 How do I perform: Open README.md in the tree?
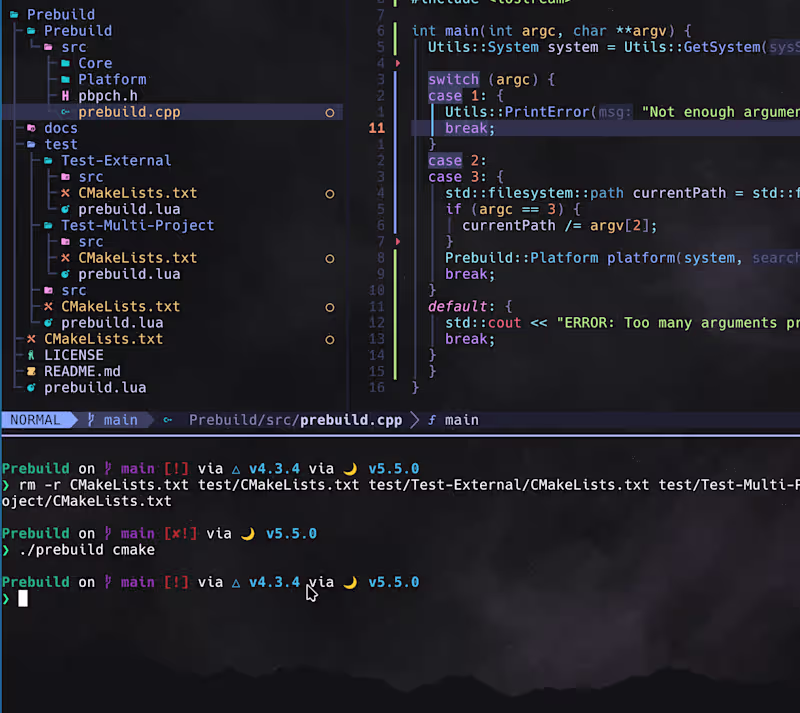(x=82, y=372)
